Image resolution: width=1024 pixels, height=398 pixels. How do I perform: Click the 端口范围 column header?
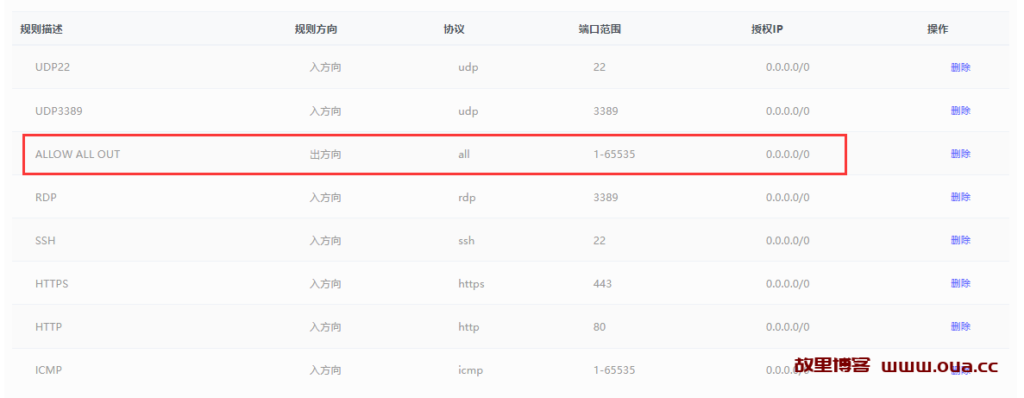600,29
